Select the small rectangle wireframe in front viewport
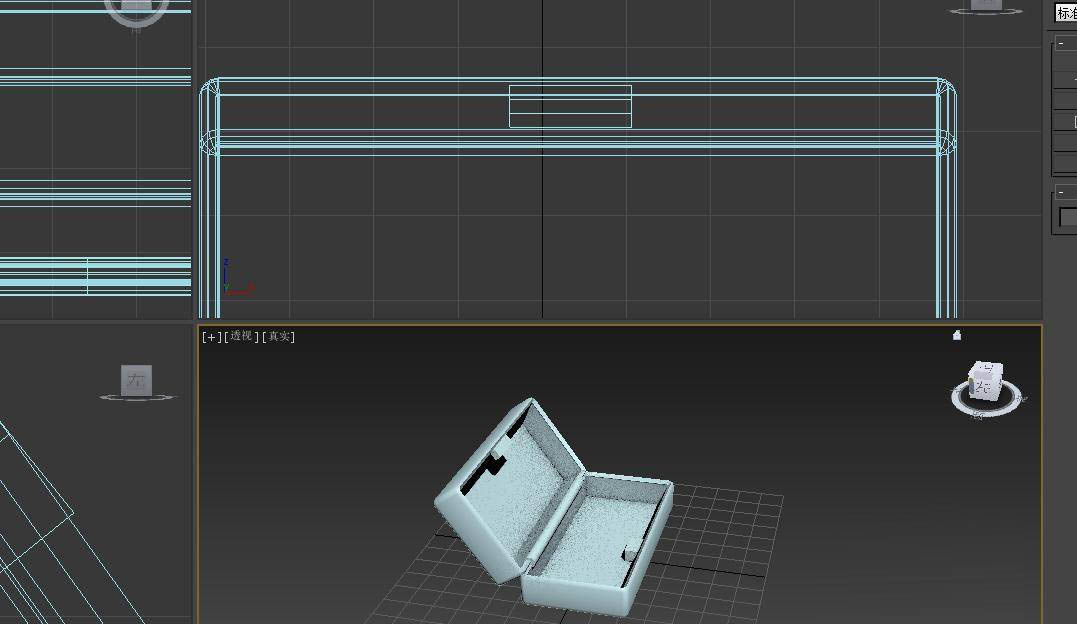 570,106
